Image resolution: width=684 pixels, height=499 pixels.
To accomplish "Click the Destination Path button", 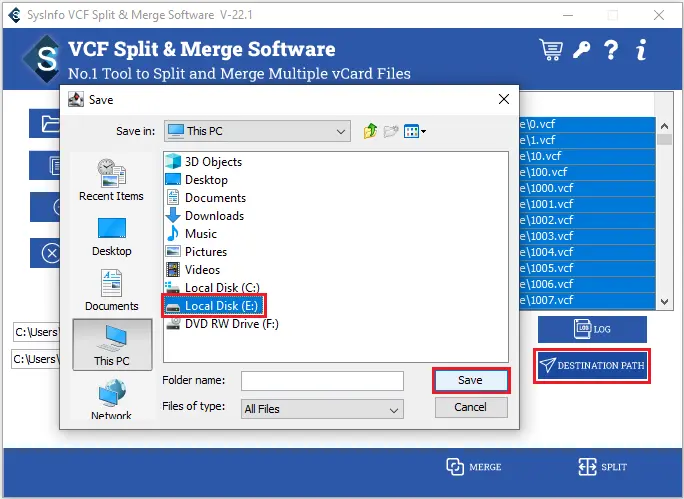I will (592, 366).
